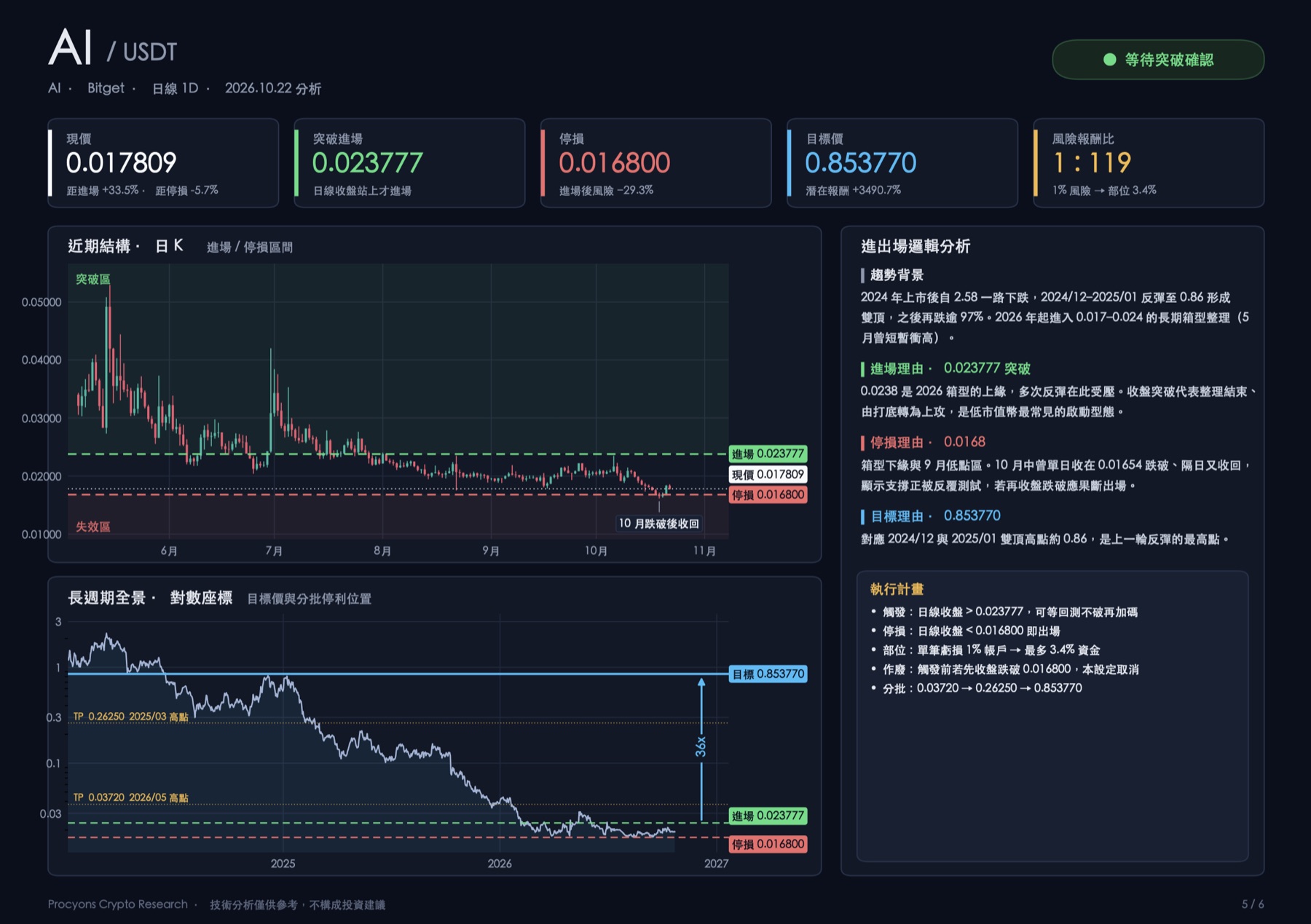
Task: Click the 目標理由 · 0.853770 heading
Action: click(935, 516)
